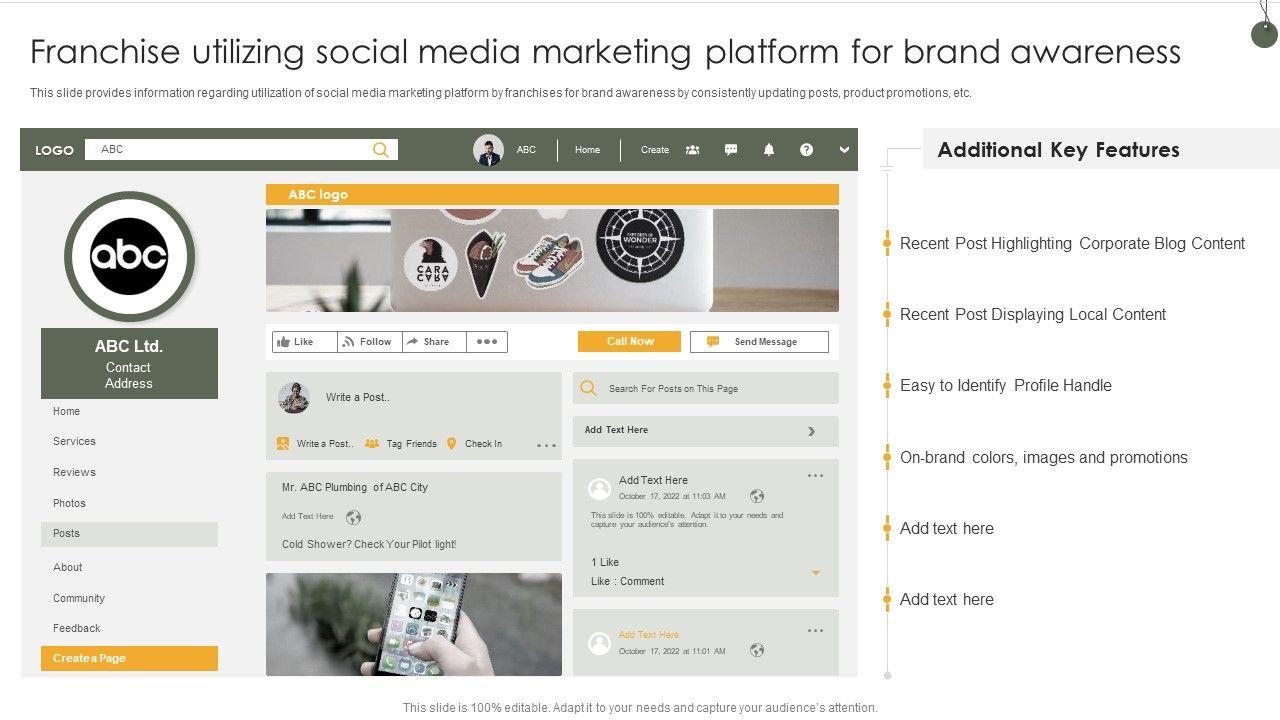This screenshot has width=1280, height=720.
Task: Click "Cold Shower? Check Your Pilot light!" text
Action: coord(369,545)
